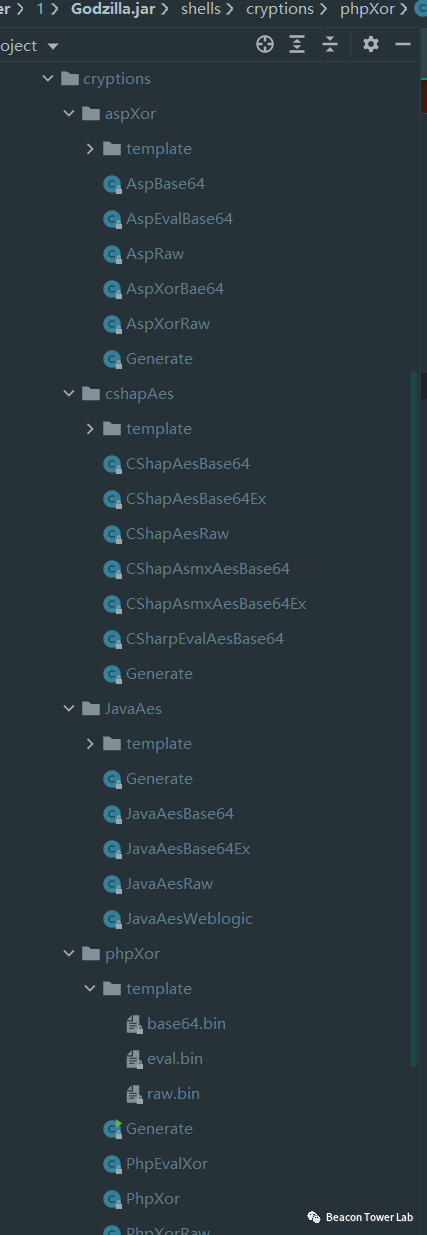Open the project view settings gear

coord(371,44)
